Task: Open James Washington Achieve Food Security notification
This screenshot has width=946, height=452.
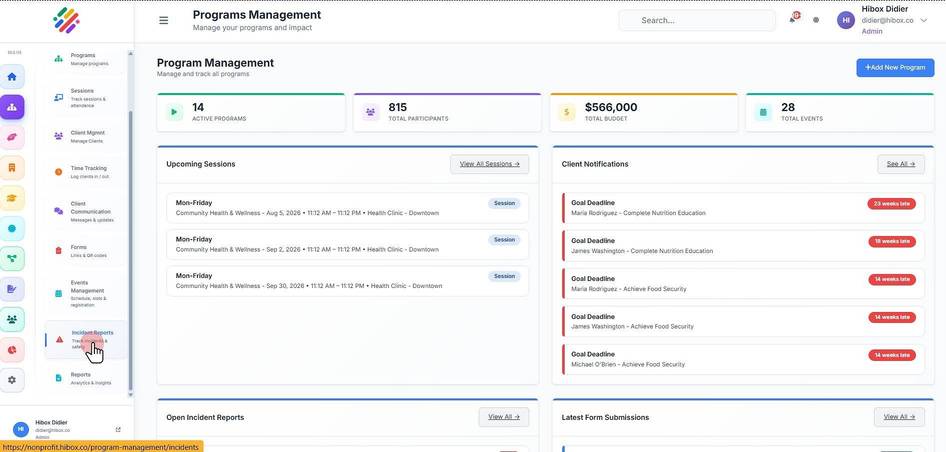Action: click(x=743, y=322)
